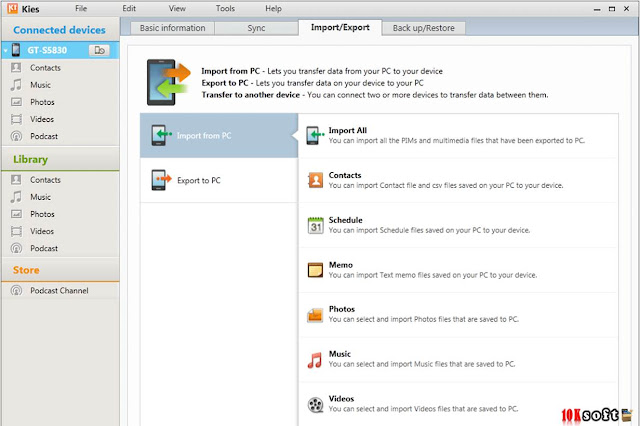Choose Memo import title
The image size is (640, 426).
tap(340, 265)
